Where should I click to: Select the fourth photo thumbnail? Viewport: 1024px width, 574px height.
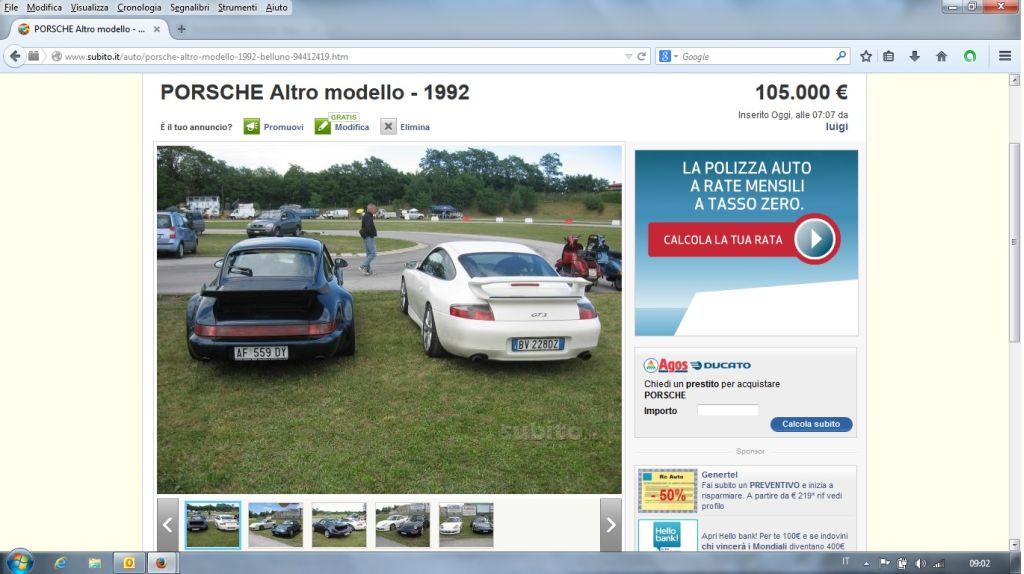pyautogui.click(x=402, y=525)
